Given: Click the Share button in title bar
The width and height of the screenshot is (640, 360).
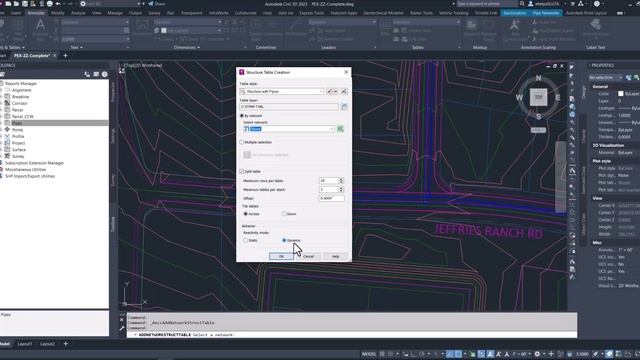Looking at the screenshot, I should pyautogui.click(x=157, y=4).
